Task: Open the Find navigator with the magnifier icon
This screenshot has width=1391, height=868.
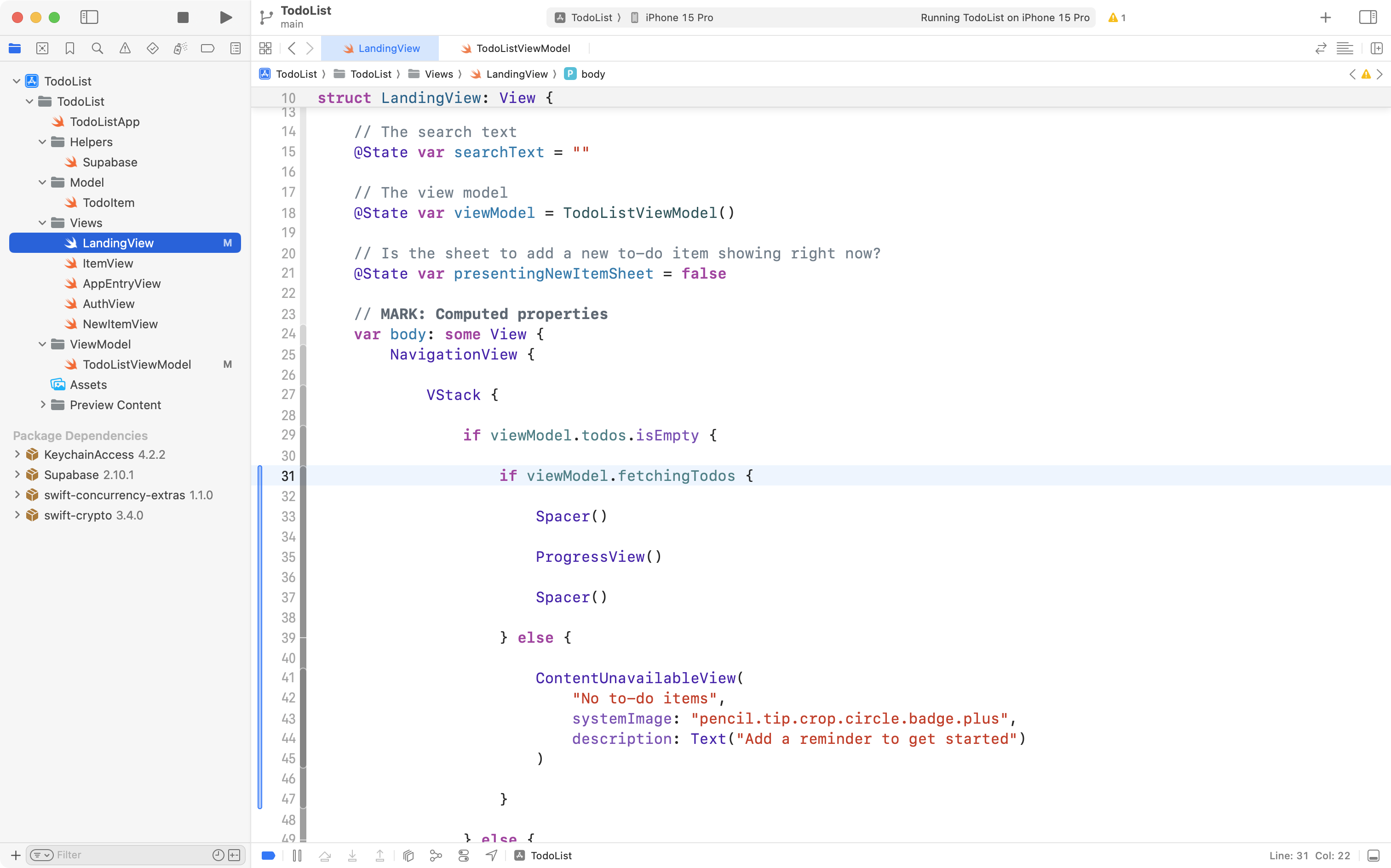Action: tap(98, 48)
